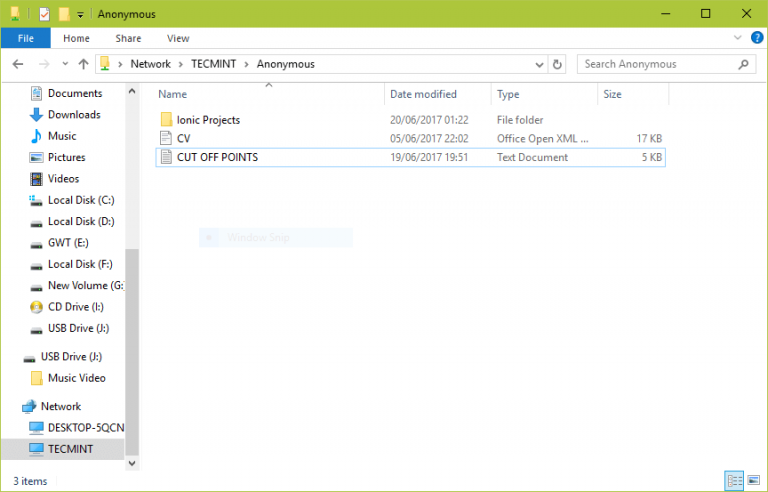Open Customize Quick Access Toolbar dropdown
Screen dimensions: 768x492
(80, 14)
